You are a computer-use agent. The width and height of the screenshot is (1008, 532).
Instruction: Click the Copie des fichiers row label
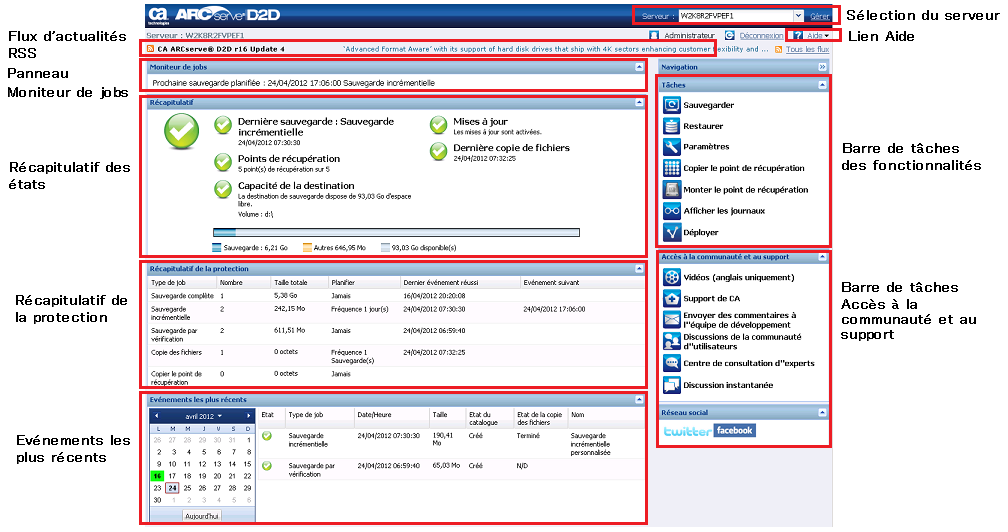[x=176, y=353]
